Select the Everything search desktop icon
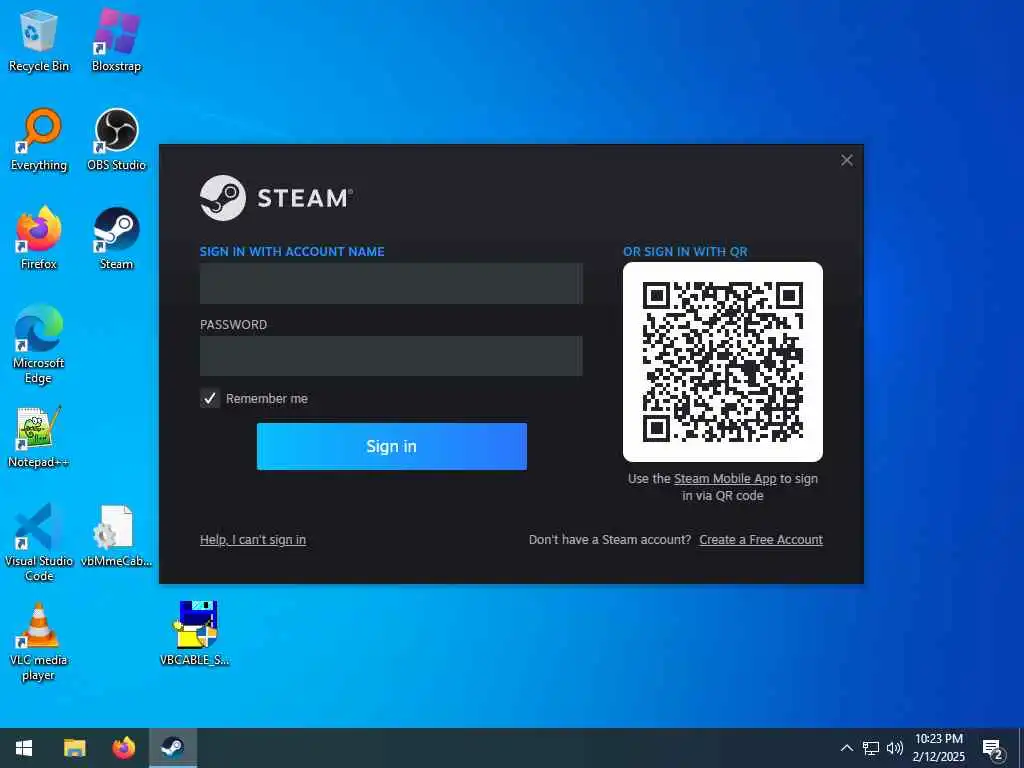 point(39,139)
